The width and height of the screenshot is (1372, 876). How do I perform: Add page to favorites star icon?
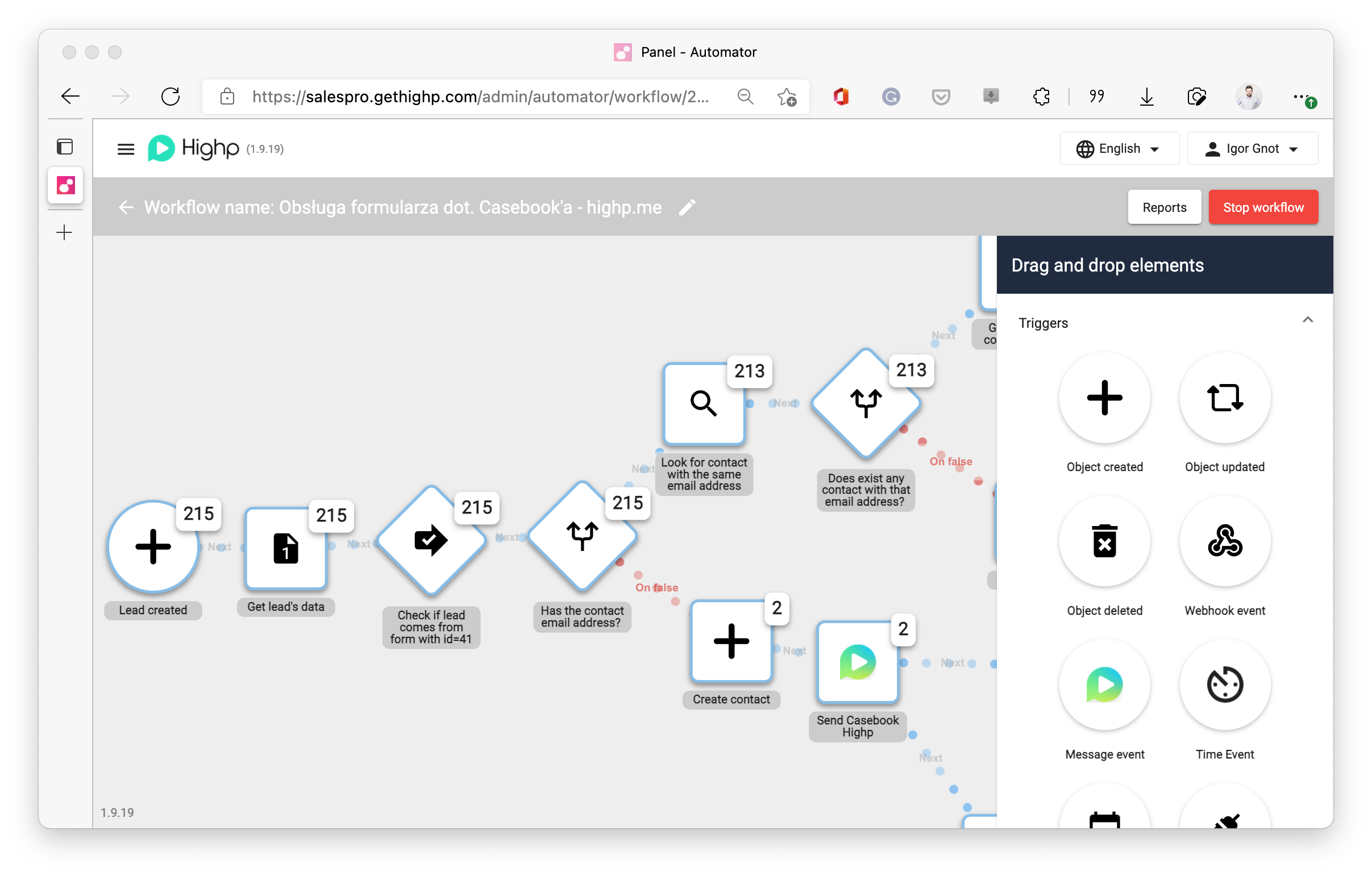pyautogui.click(x=787, y=97)
